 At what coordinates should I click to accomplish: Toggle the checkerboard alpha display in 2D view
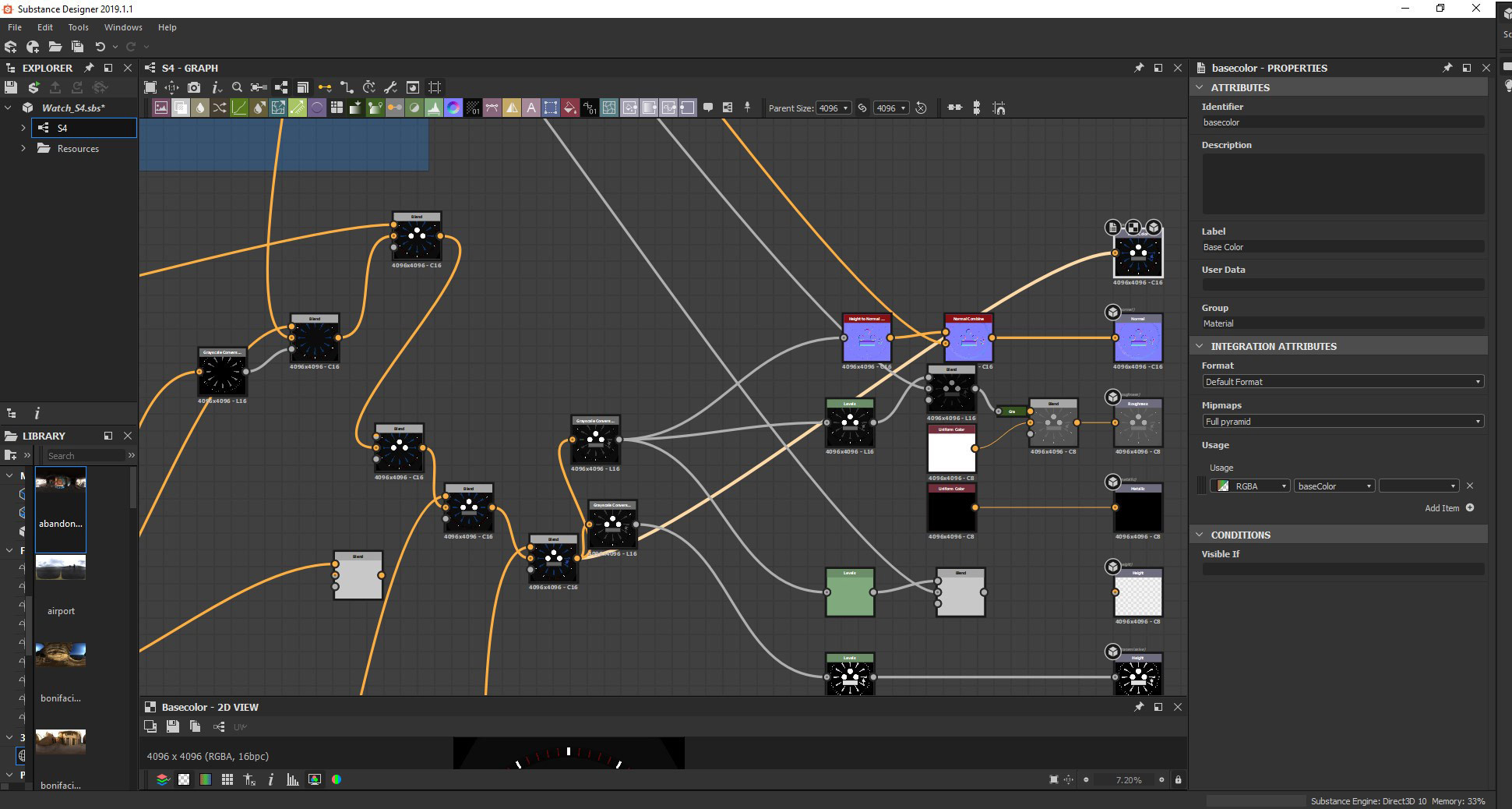point(184,779)
